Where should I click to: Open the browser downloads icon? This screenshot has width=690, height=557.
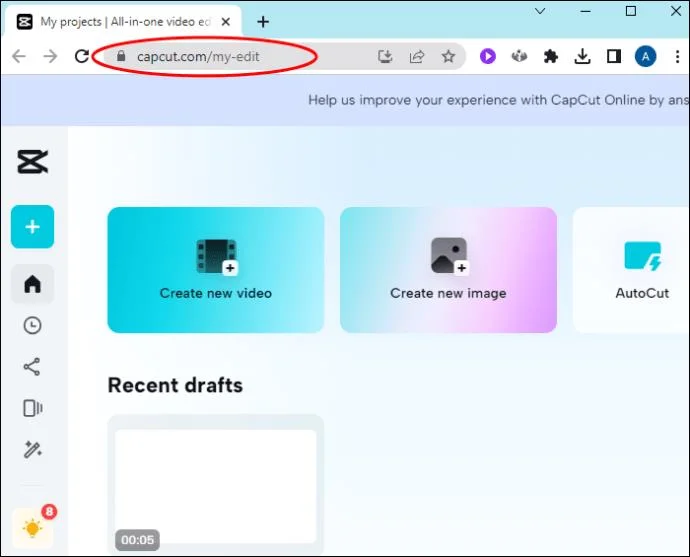pos(582,56)
